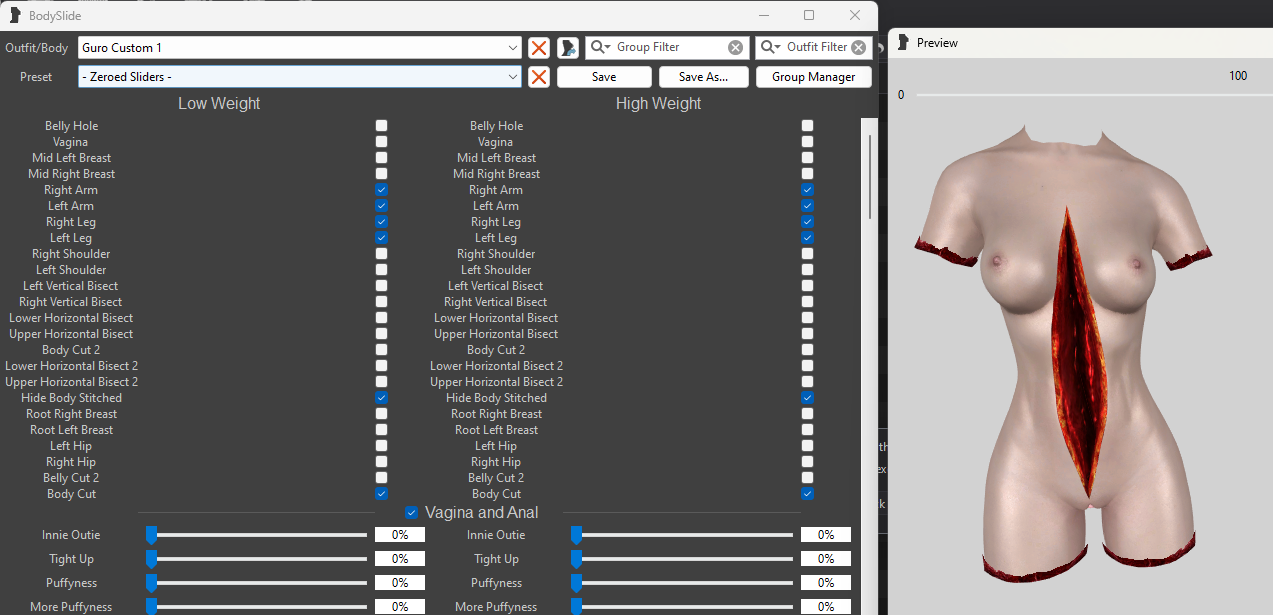Uncheck High Weight Left Arm
The height and width of the screenshot is (615, 1273).
[x=807, y=206]
